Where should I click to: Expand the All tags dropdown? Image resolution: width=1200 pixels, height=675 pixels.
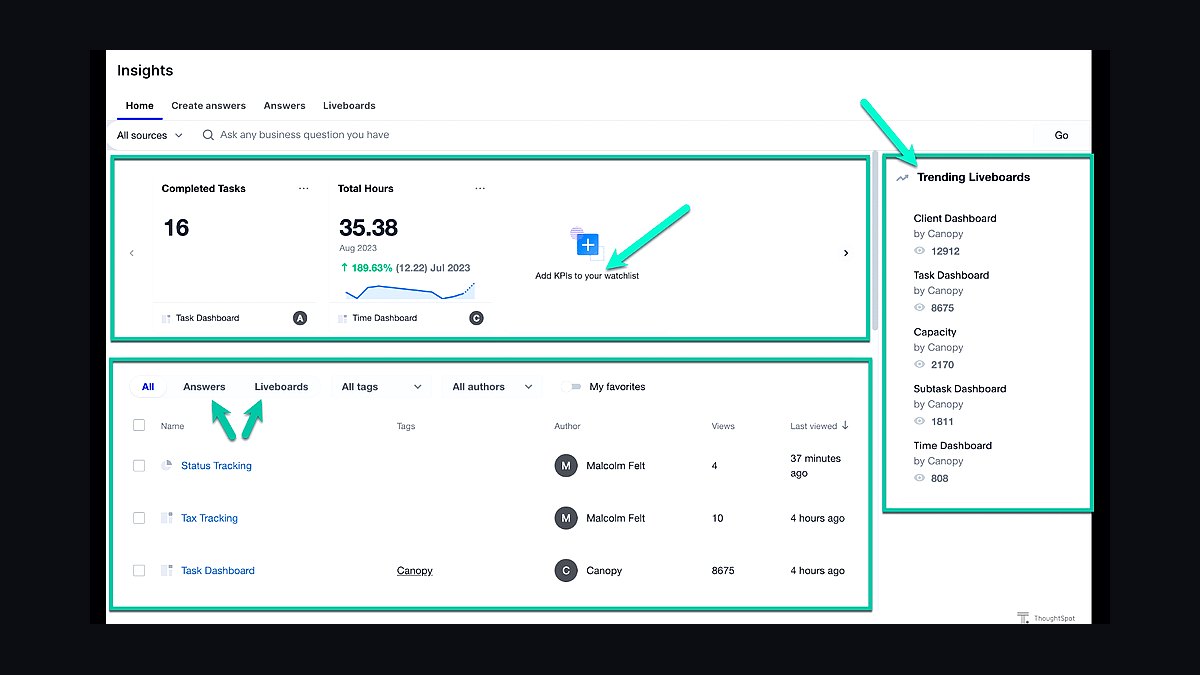pyautogui.click(x=381, y=387)
